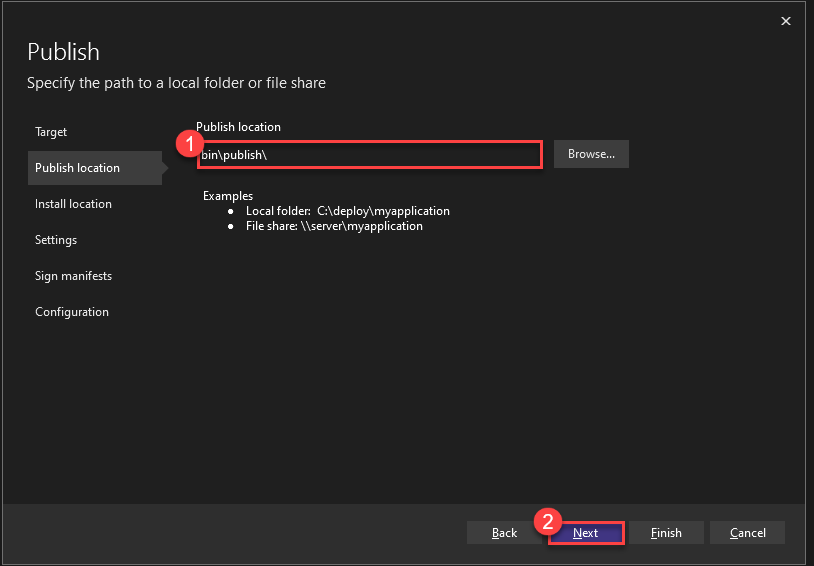Image resolution: width=814 pixels, height=566 pixels.
Task: Click the Back button
Action: click(x=505, y=533)
